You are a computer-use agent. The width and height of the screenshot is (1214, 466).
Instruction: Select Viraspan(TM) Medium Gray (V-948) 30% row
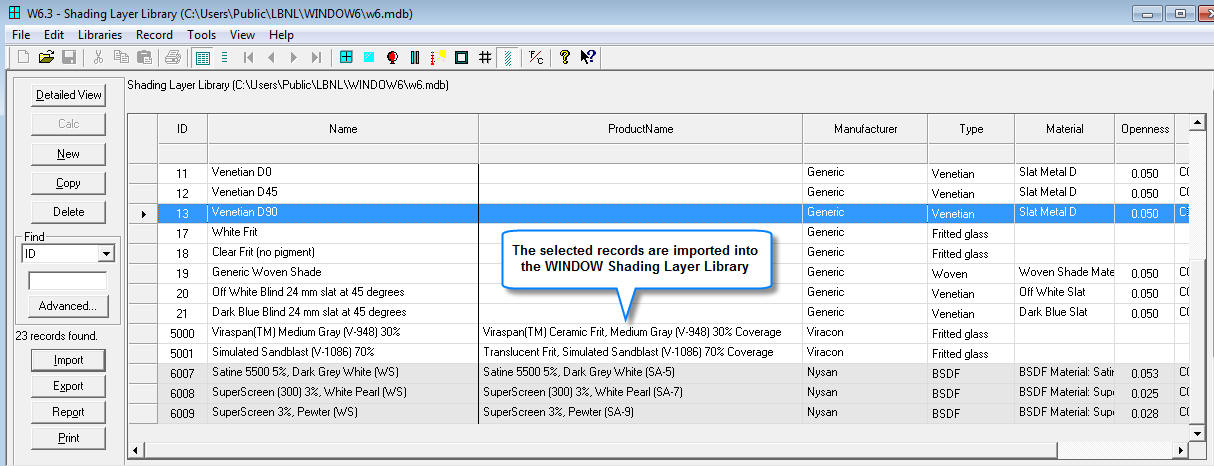coord(660,333)
